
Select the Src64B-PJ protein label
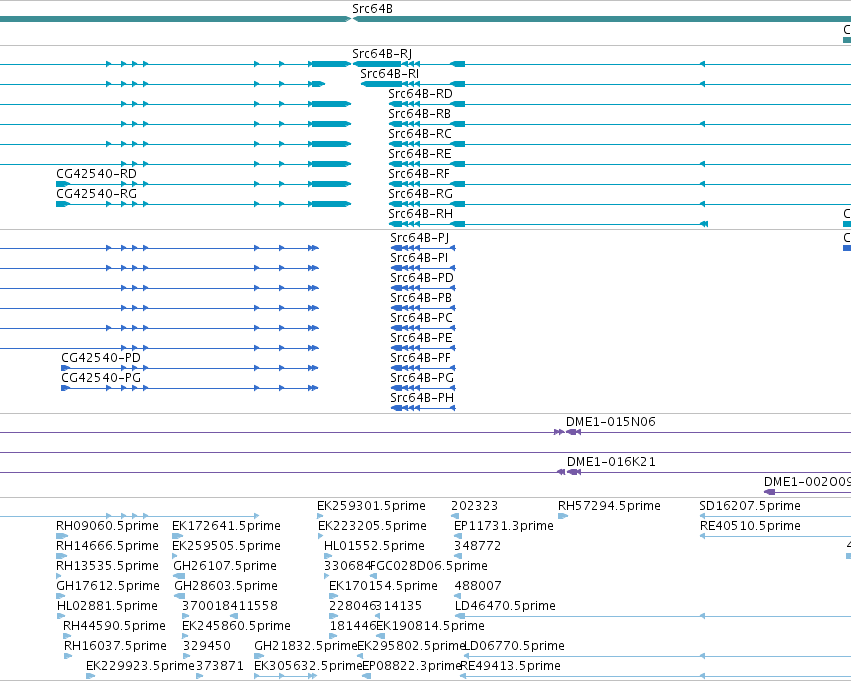(420, 238)
